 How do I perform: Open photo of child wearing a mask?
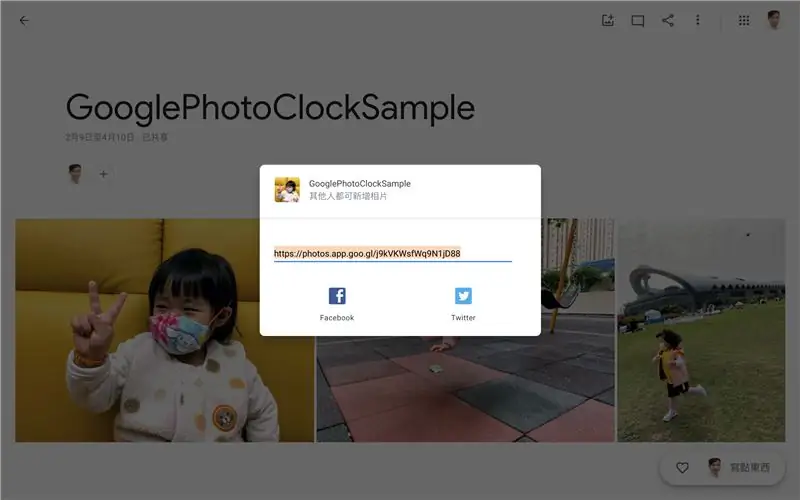coord(165,330)
